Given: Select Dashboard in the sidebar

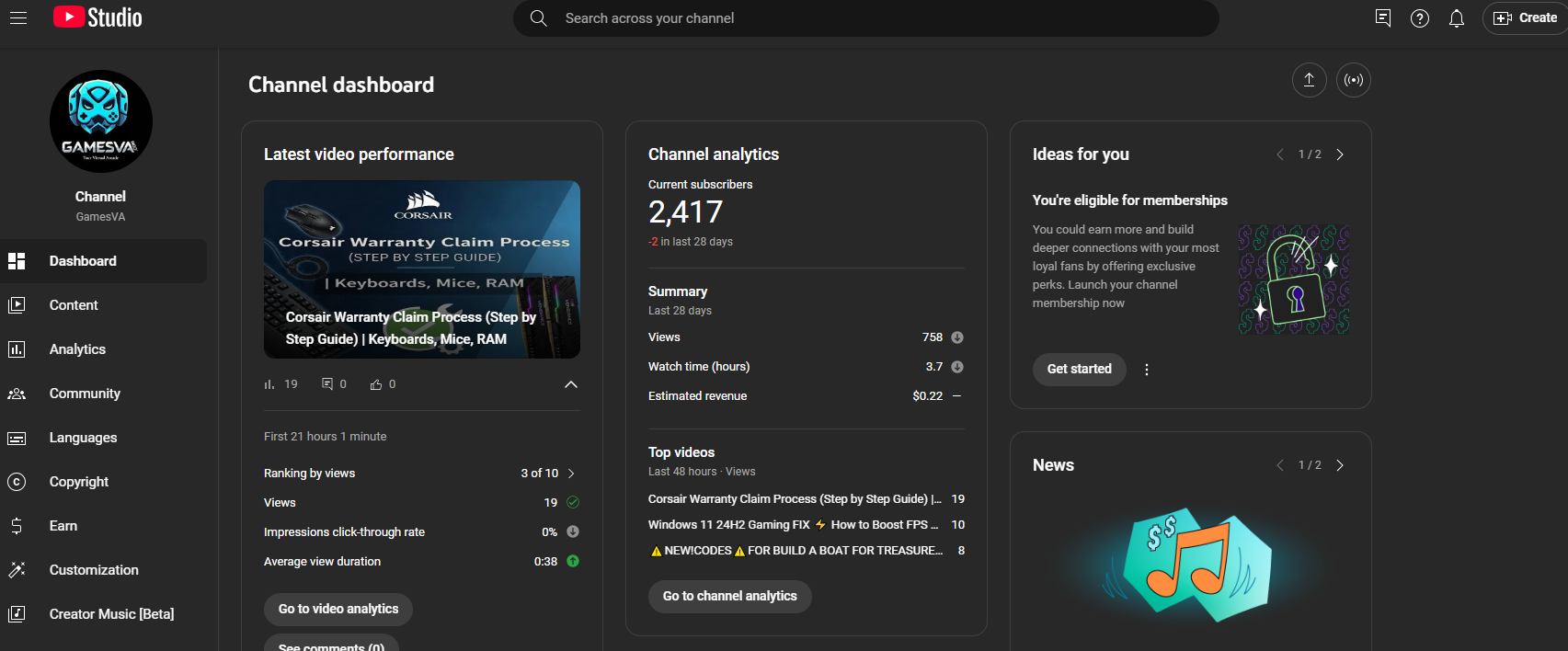Looking at the screenshot, I should click(103, 261).
